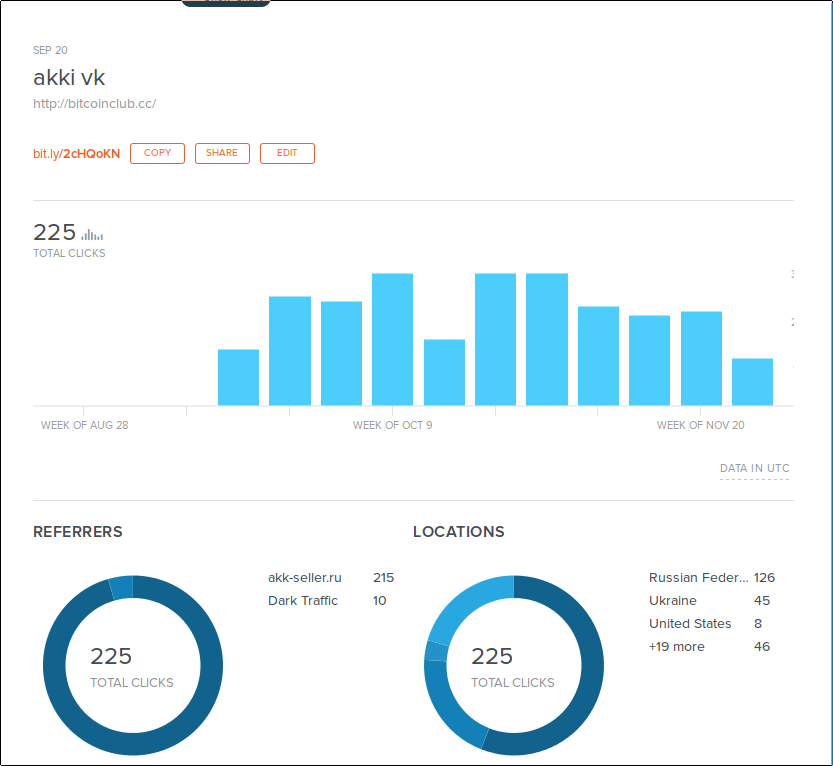
Task: Select the Russian Feder... location row
Action: [712, 578]
